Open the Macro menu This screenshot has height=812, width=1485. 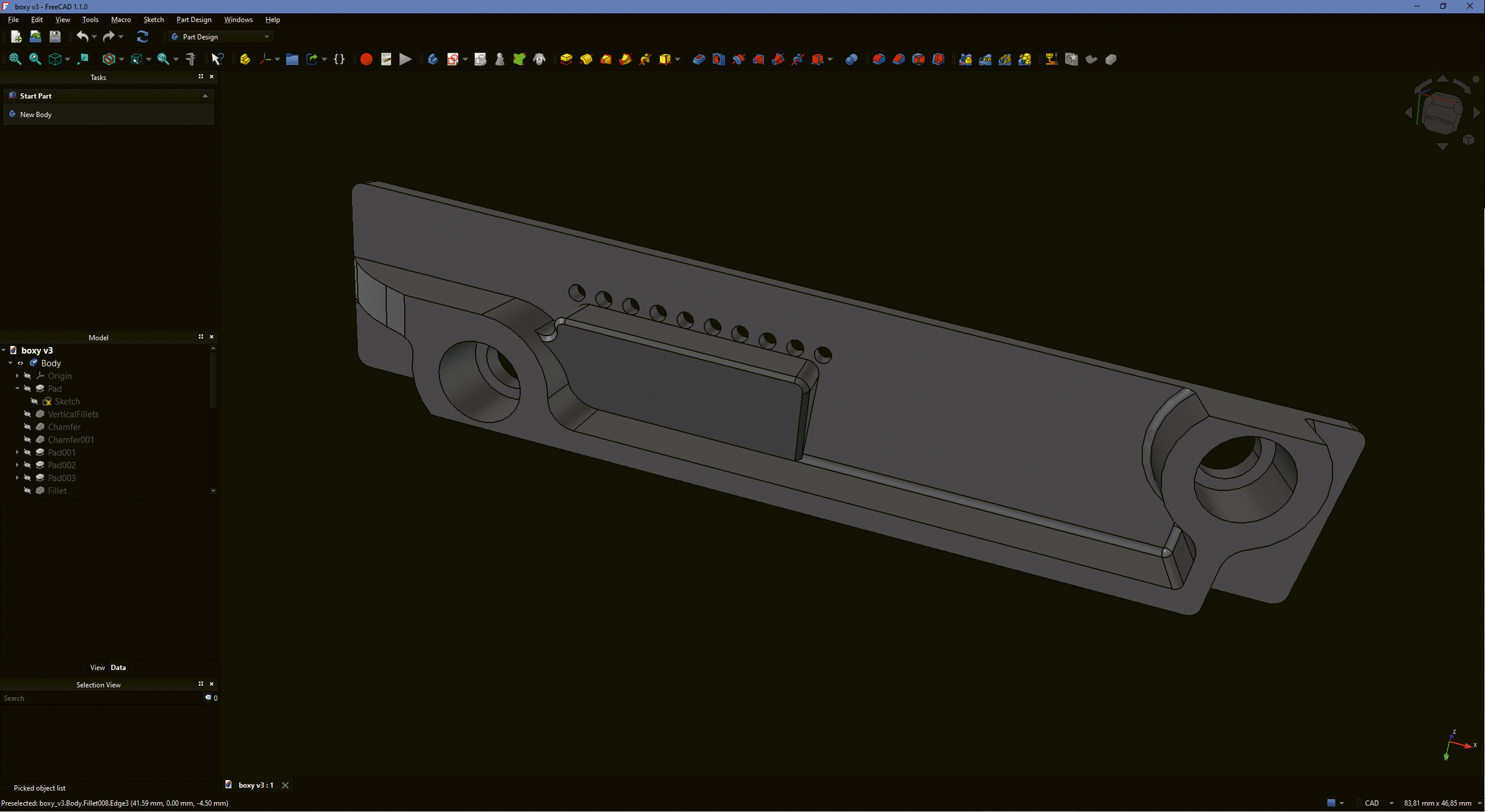pyautogui.click(x=121, y=20)
